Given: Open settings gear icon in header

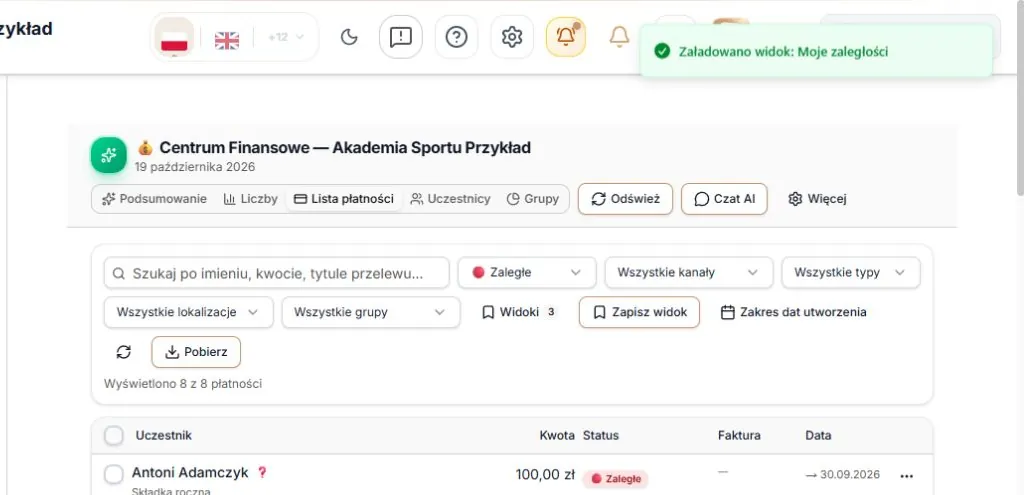Looking at the screenshot, I should 512,37.
